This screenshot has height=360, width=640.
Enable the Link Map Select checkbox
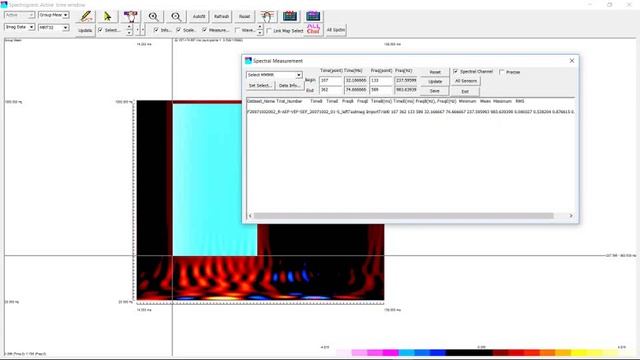pyautogui.click(x=269, y=31)
